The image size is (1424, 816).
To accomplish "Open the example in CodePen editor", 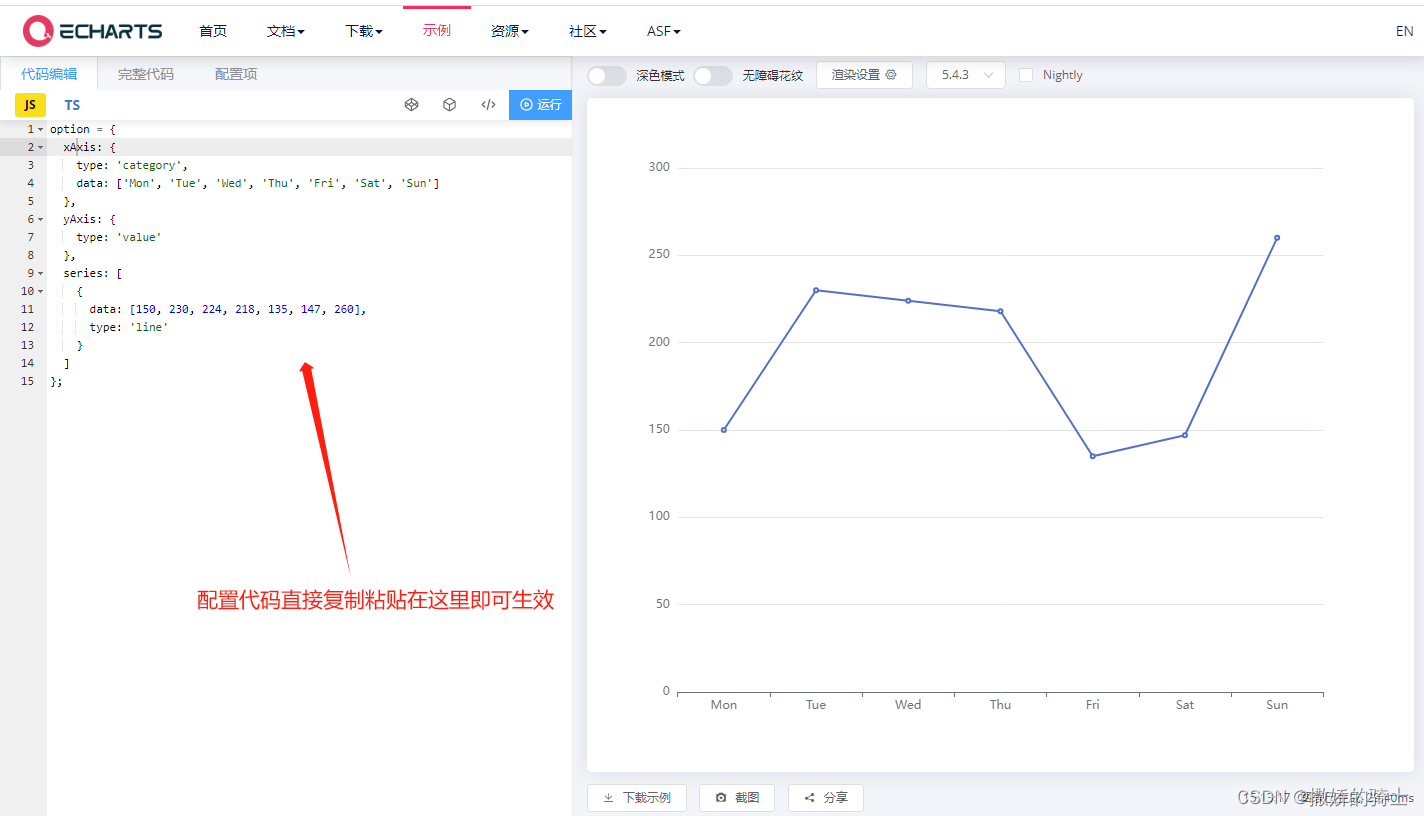I will tap(411, 104).
